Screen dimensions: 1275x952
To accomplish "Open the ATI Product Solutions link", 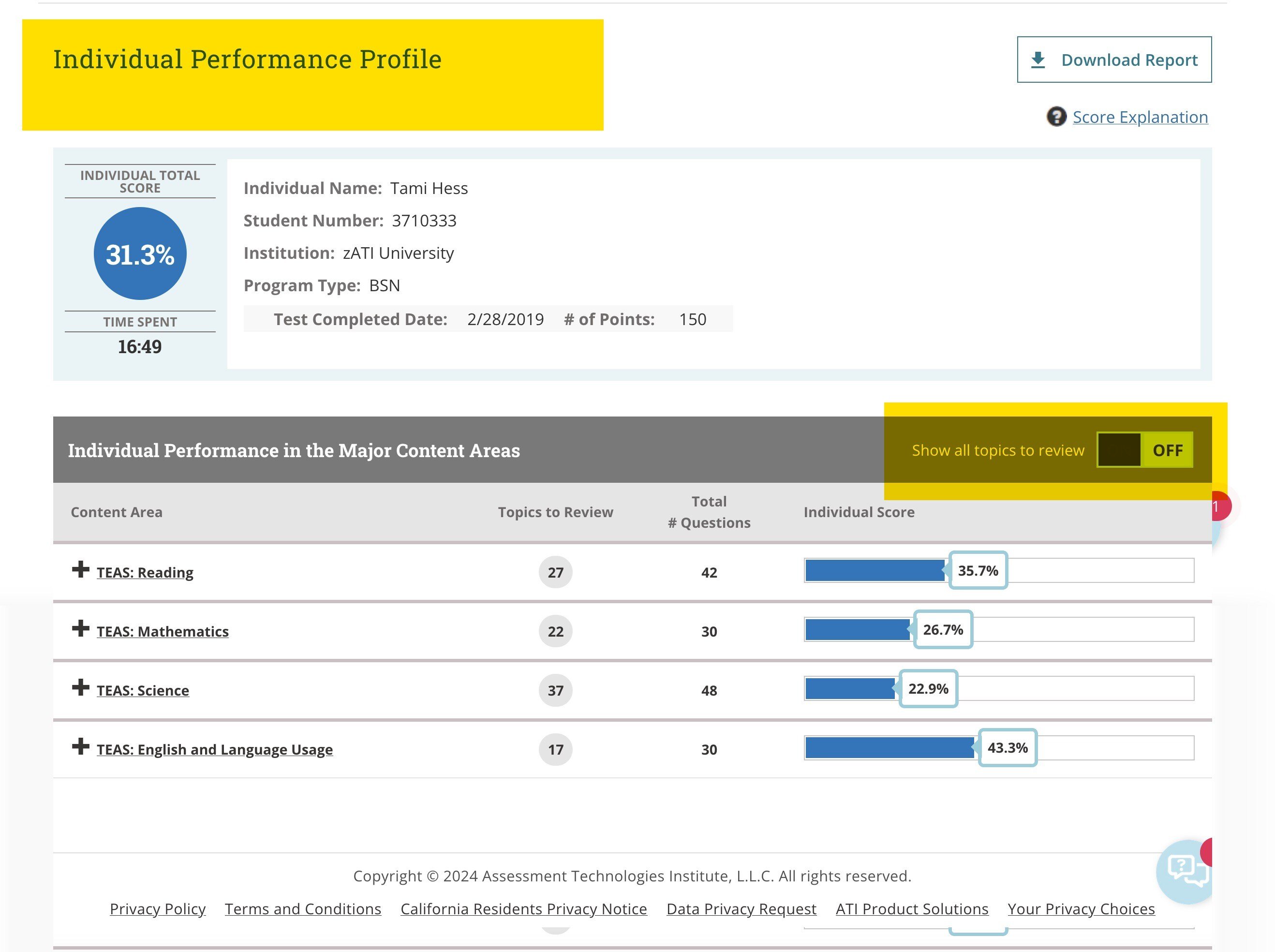I will pos(912,909).
